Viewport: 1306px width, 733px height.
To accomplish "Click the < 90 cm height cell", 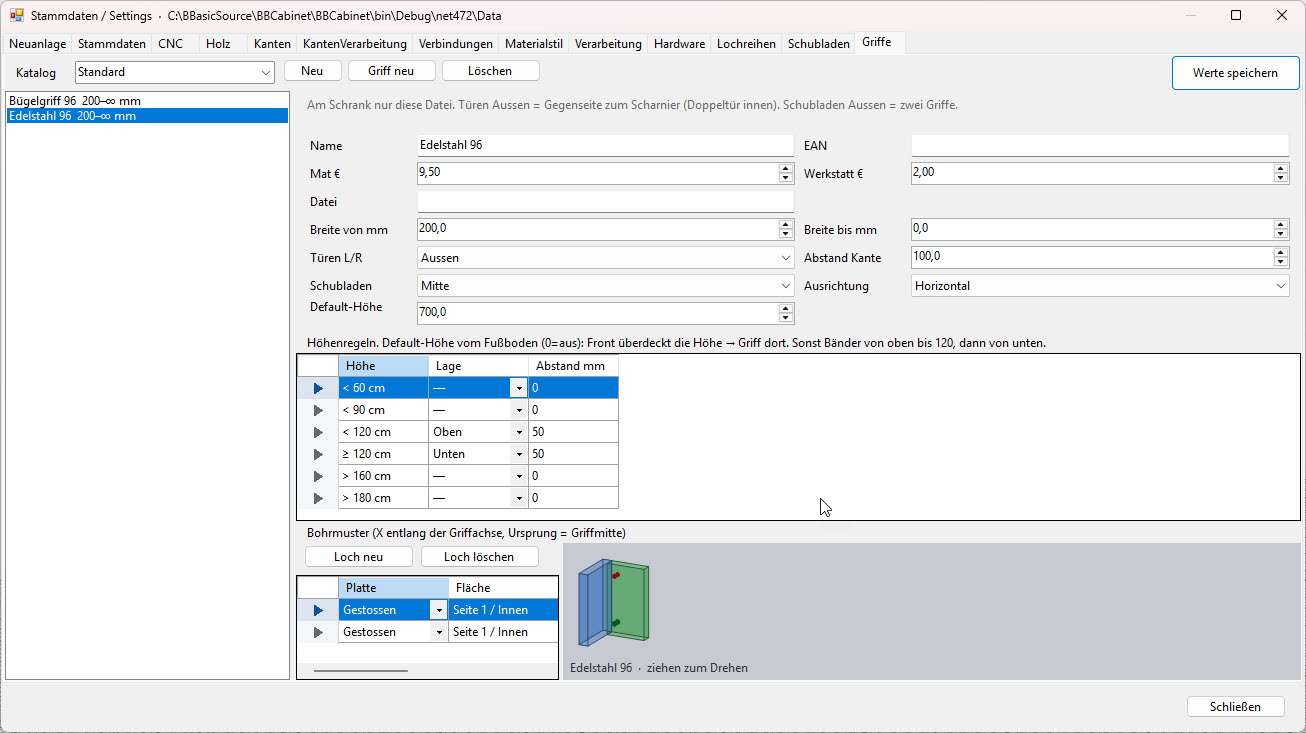I will click(x=384, y=410).
